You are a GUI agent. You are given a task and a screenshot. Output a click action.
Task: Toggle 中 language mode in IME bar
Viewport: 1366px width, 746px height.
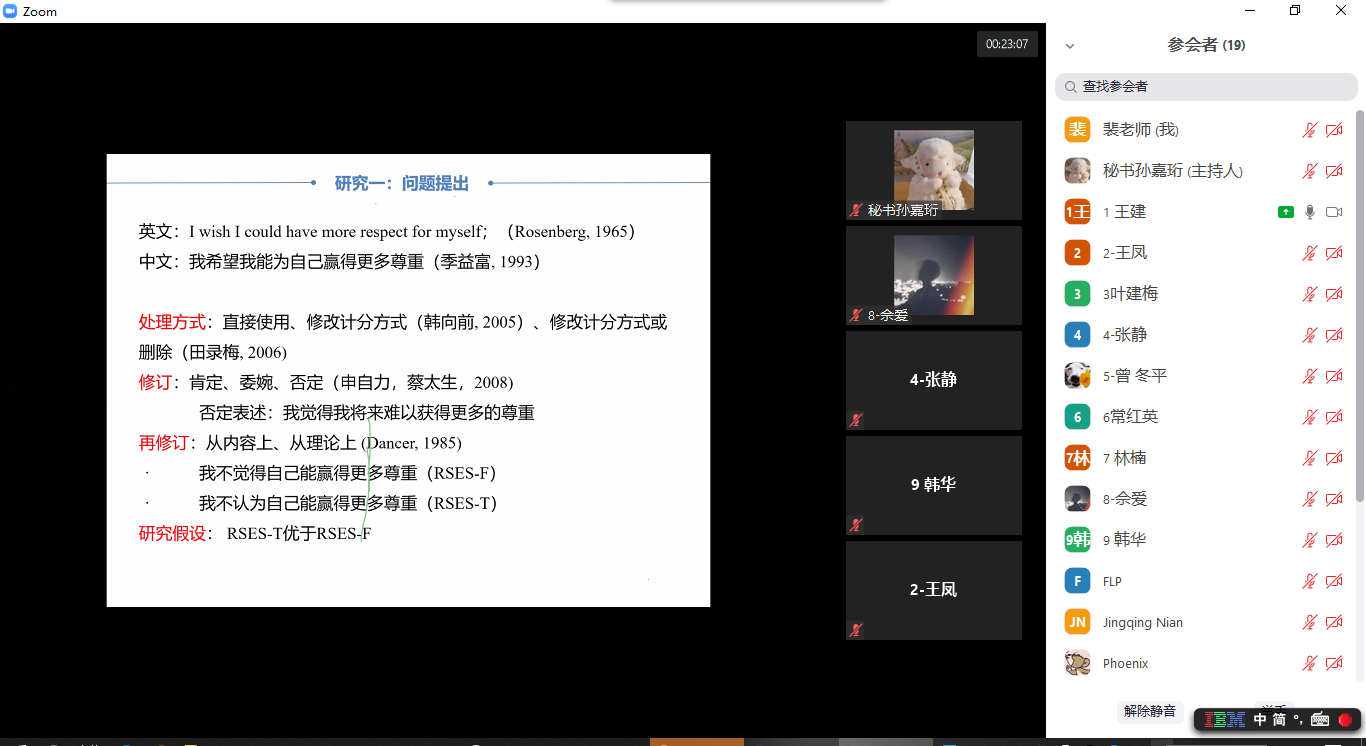[x=1260, y=719]
